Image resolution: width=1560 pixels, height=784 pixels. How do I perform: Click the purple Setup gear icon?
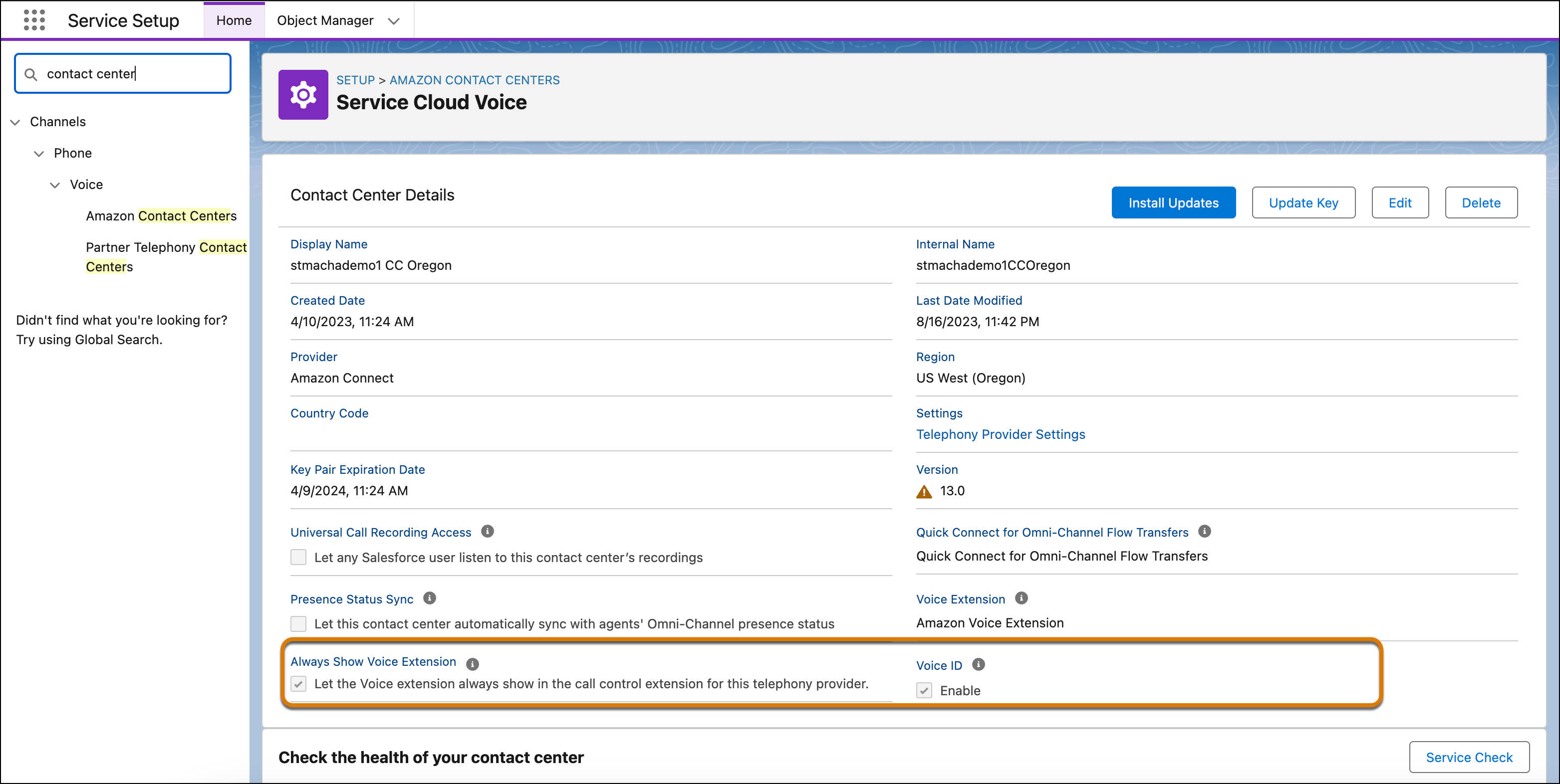tap(303, 94)
